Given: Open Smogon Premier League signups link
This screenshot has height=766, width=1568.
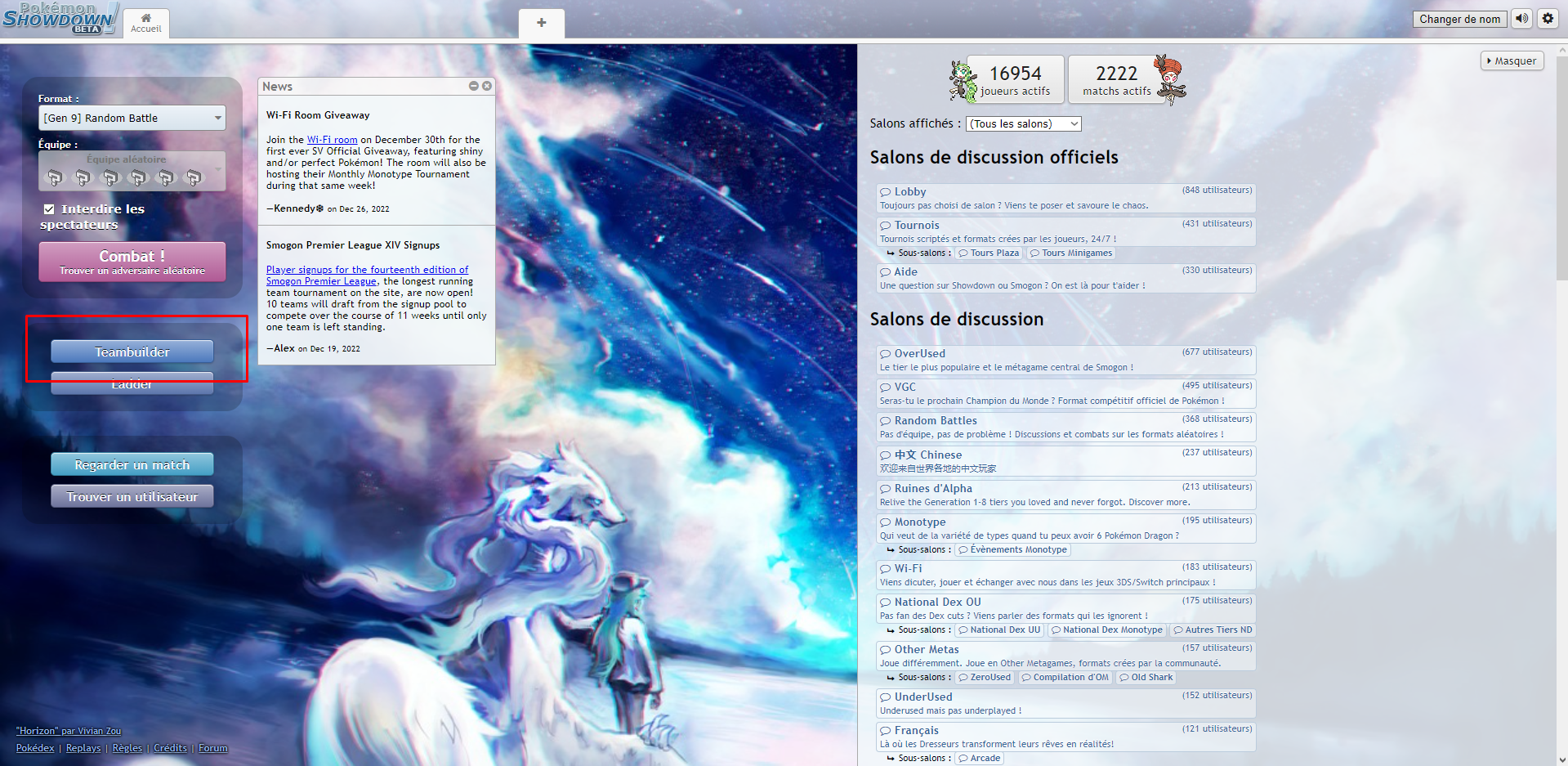Looking at the screenshot, I should 367,275.
